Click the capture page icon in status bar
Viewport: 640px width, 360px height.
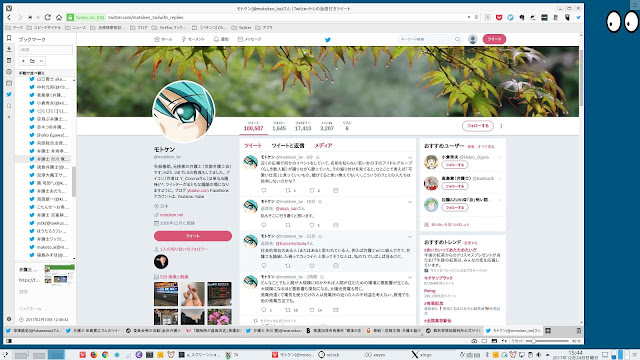click(x=474, y=341)
